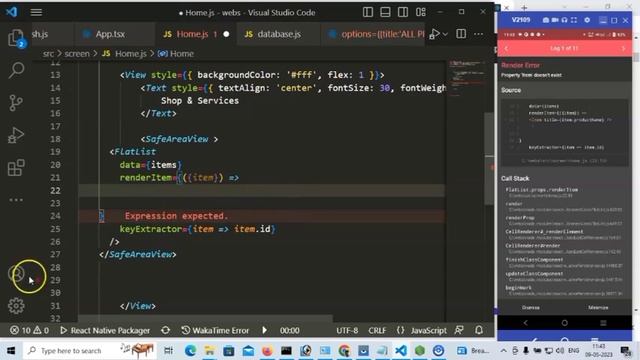Show additional views ellipsis in activity bar

pyautogui.click(x=16, y=200)
